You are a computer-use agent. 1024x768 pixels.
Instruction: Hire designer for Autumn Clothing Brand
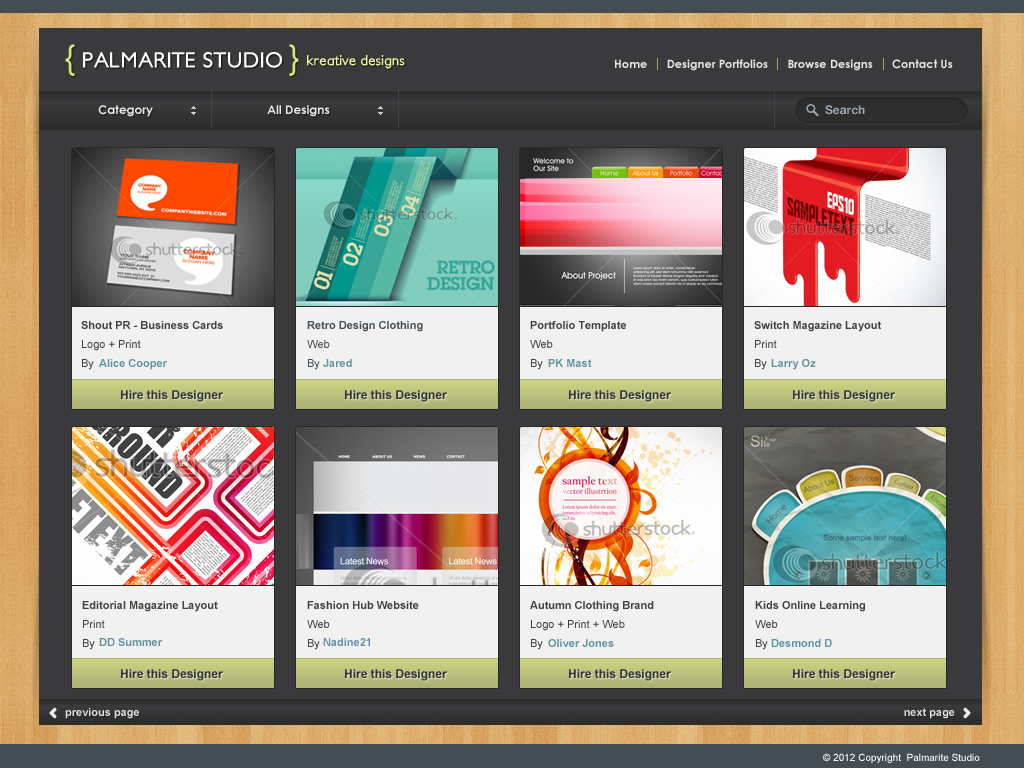620,673
